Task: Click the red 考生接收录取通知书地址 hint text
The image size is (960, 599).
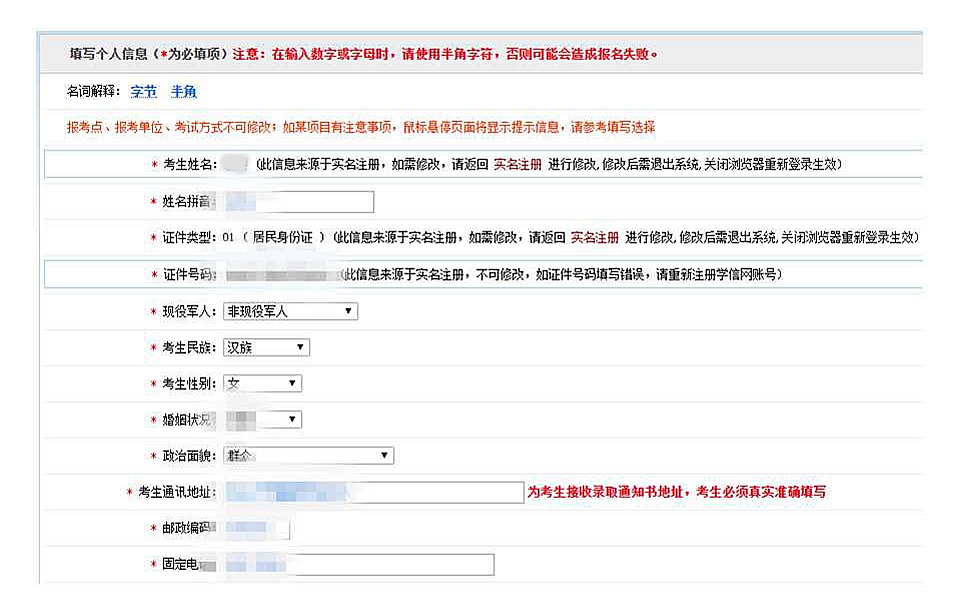Action: pyautogui.click(x=676, y=492)
